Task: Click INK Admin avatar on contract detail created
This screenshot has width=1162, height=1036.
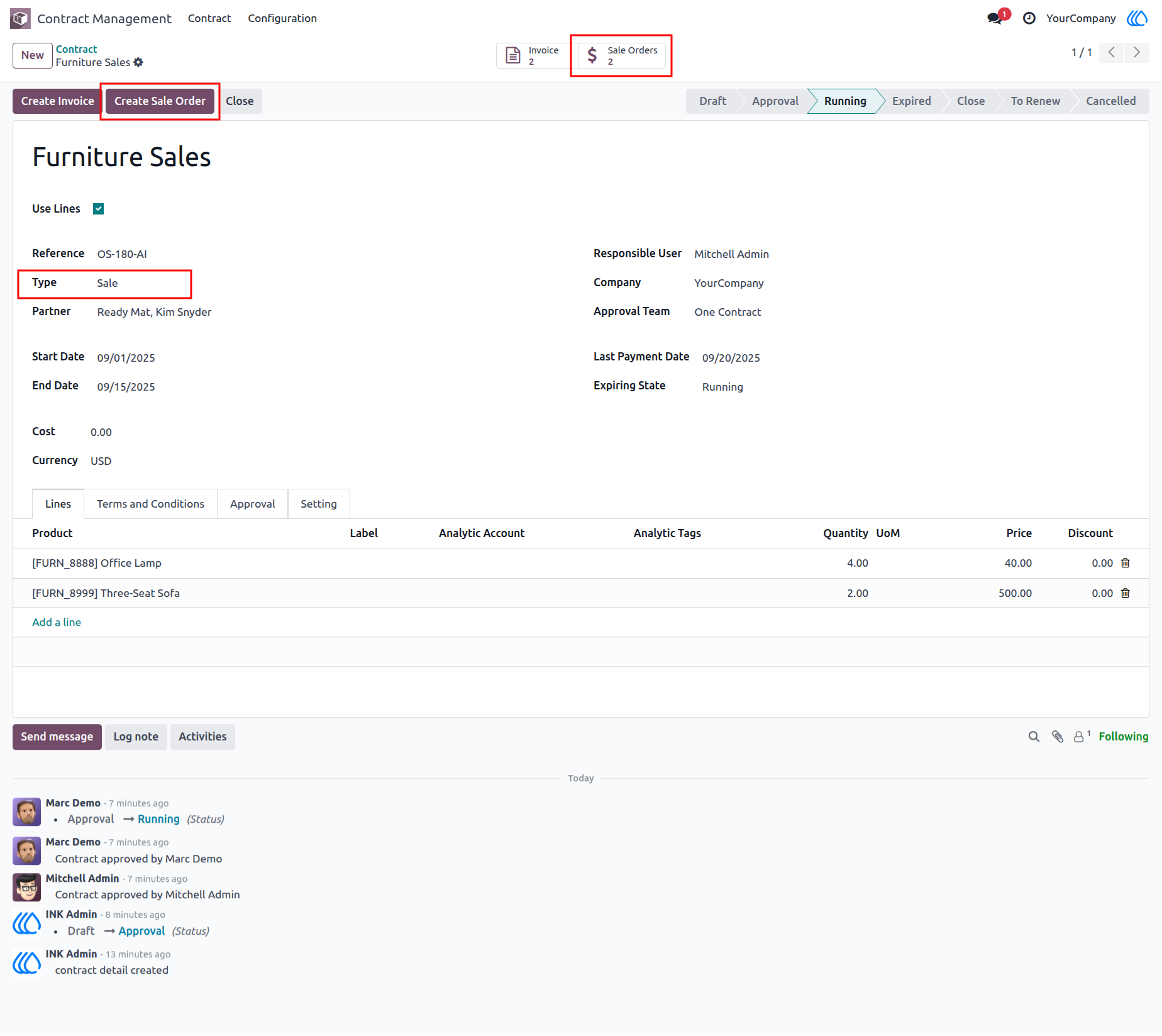Action: tap(27, 963)
